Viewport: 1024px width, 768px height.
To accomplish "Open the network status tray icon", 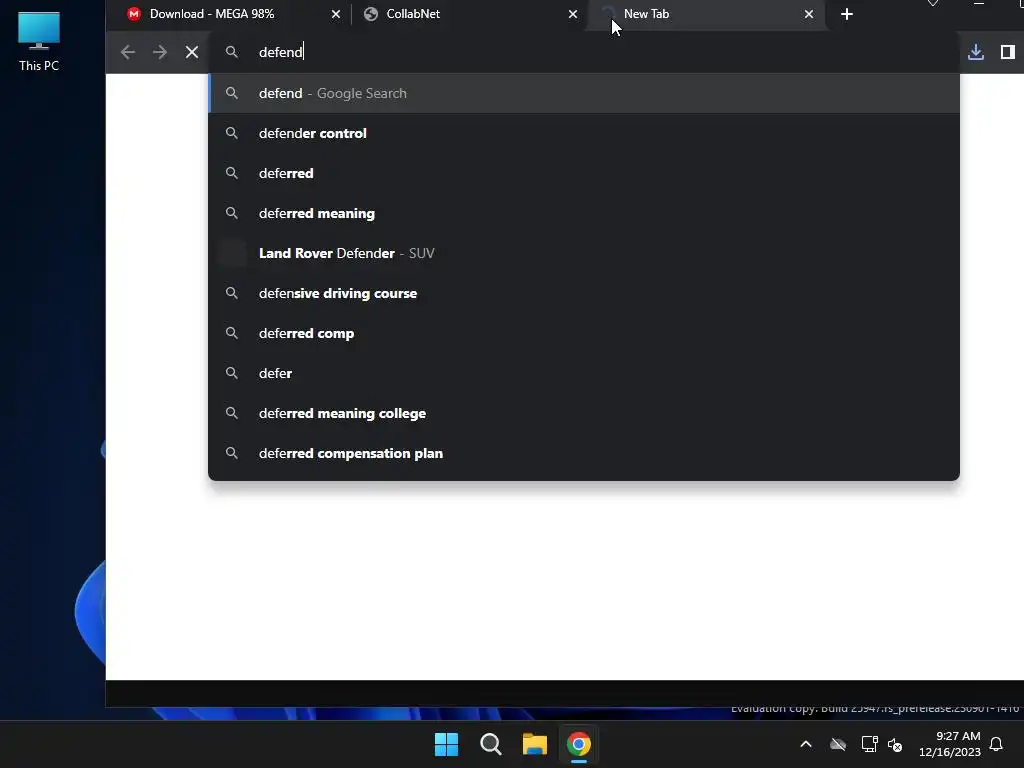I will 869,744.
